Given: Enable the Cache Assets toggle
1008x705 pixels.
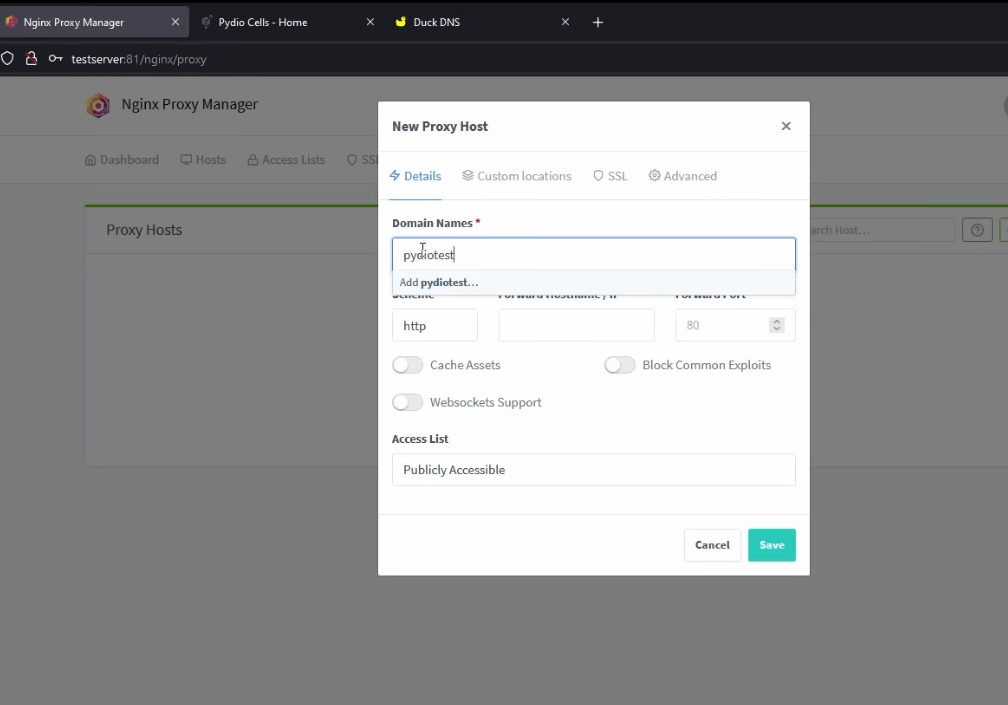Looking at the screenshot, I should click(x=408, y=365).
